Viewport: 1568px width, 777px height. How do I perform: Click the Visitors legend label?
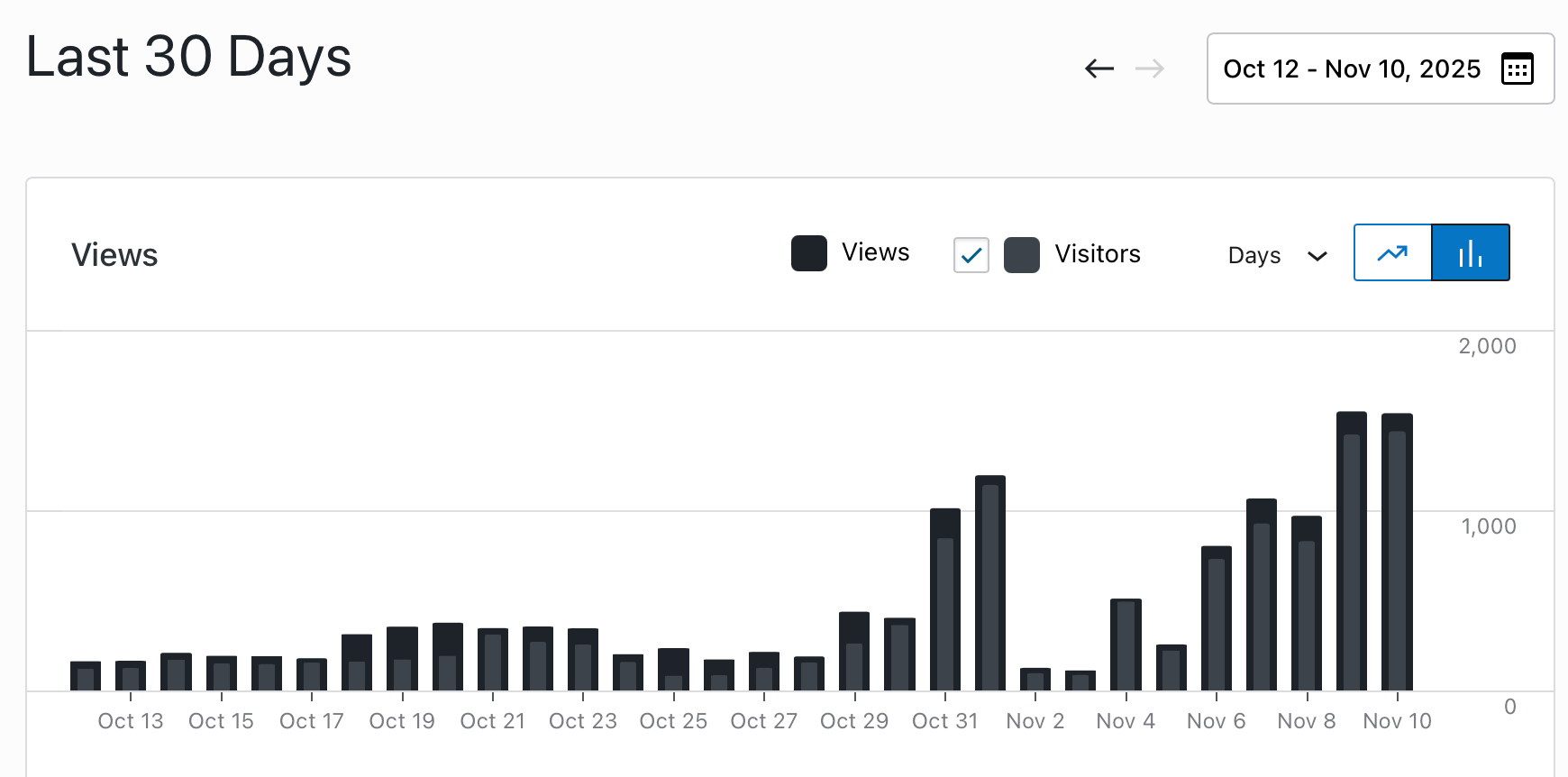click(x=1097, y=254)
